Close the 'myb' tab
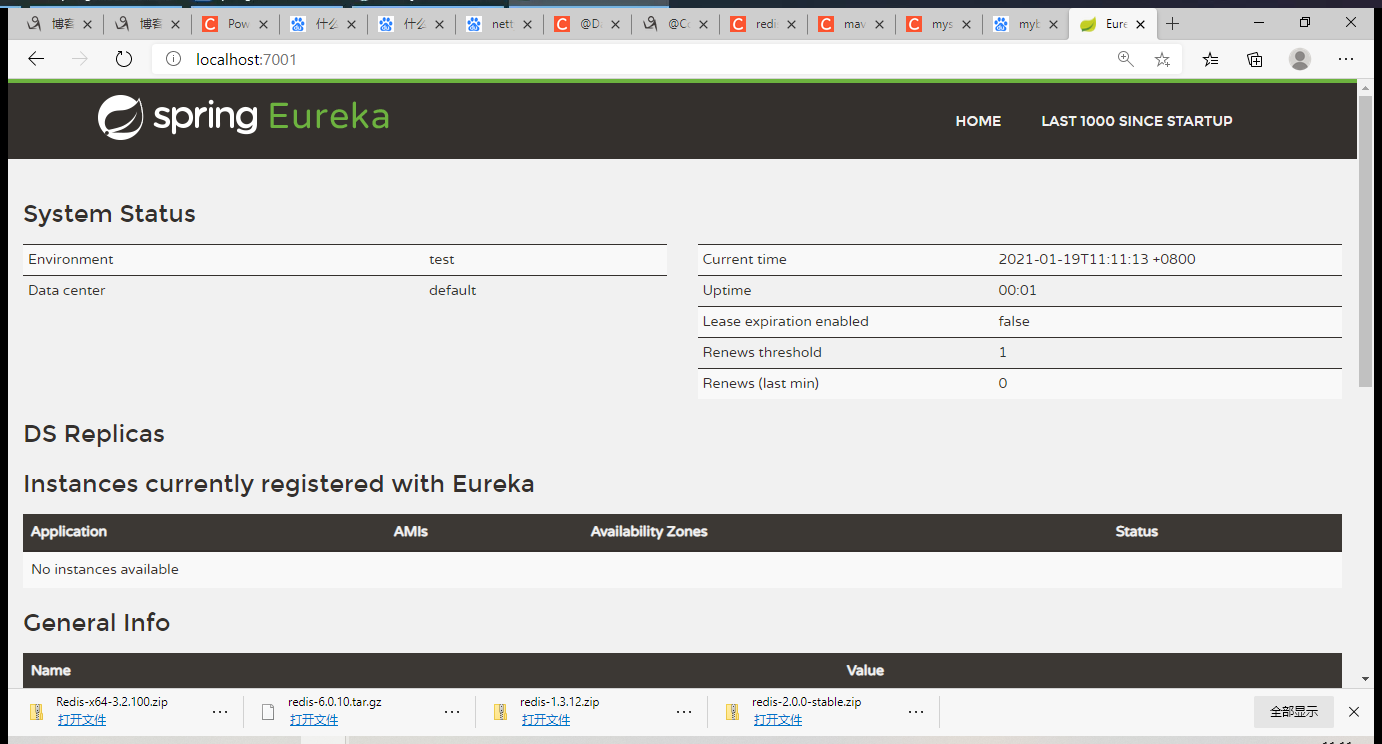The image size is (1382, 744). (1054, 24)
